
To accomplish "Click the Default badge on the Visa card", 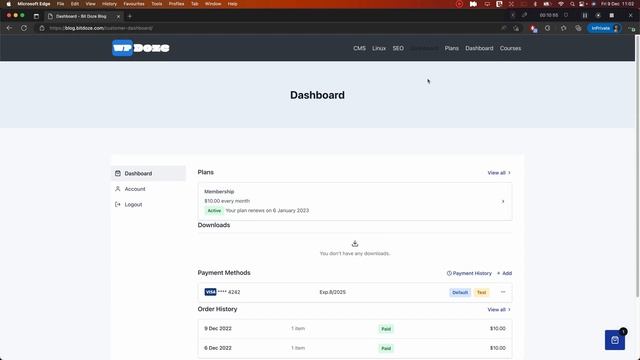I will 460,293.
